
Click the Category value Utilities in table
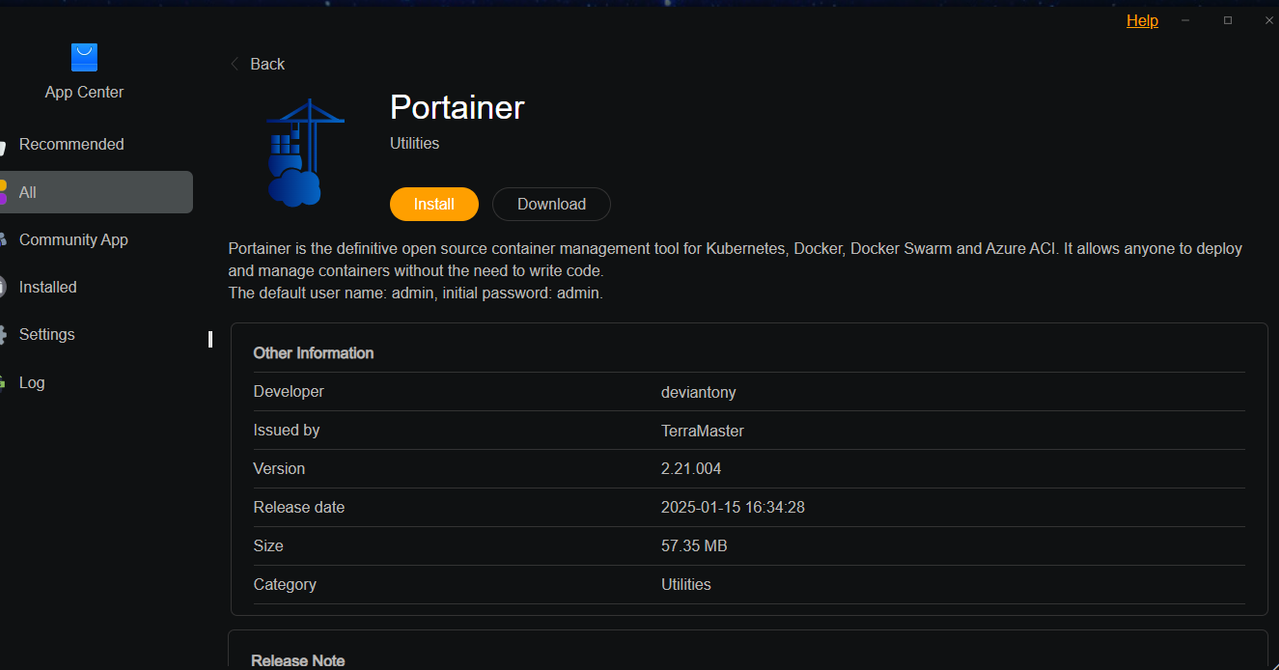pos(686,585)
